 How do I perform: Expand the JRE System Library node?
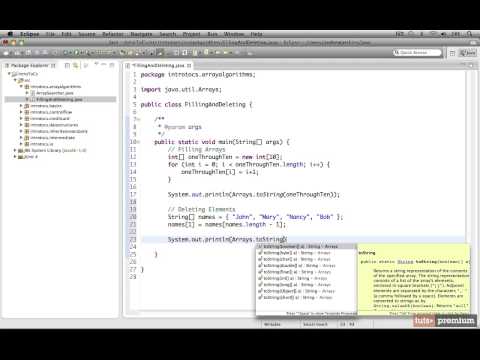click(x=15, y=150)
